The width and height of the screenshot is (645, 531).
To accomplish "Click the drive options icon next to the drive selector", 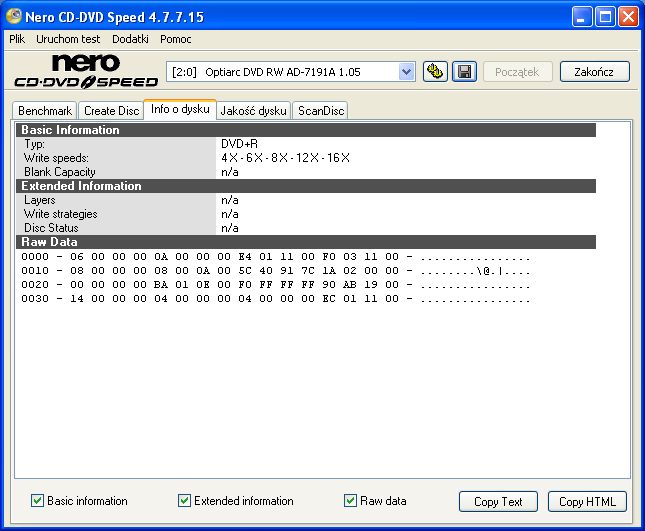I will pos(435,72).
